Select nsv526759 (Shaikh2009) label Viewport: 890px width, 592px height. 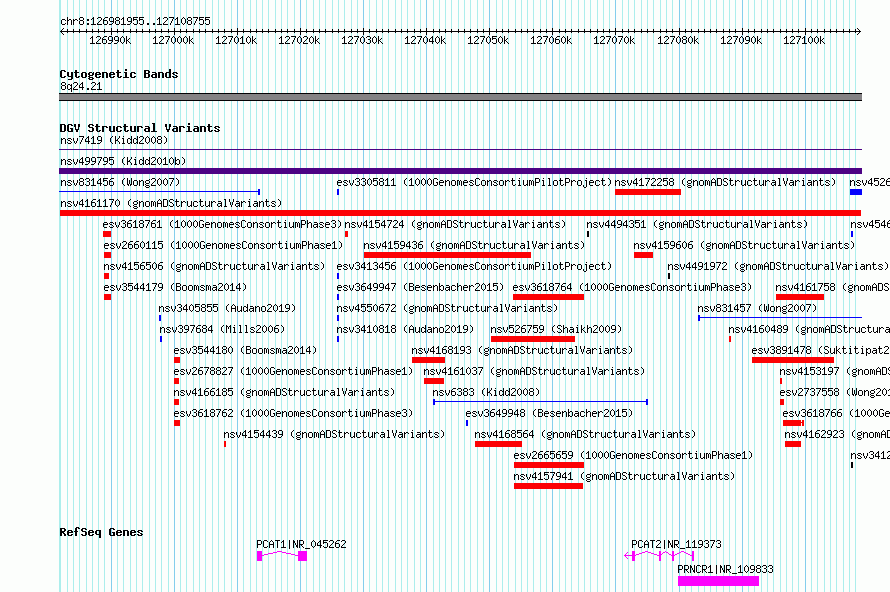(x=556, y=329)
